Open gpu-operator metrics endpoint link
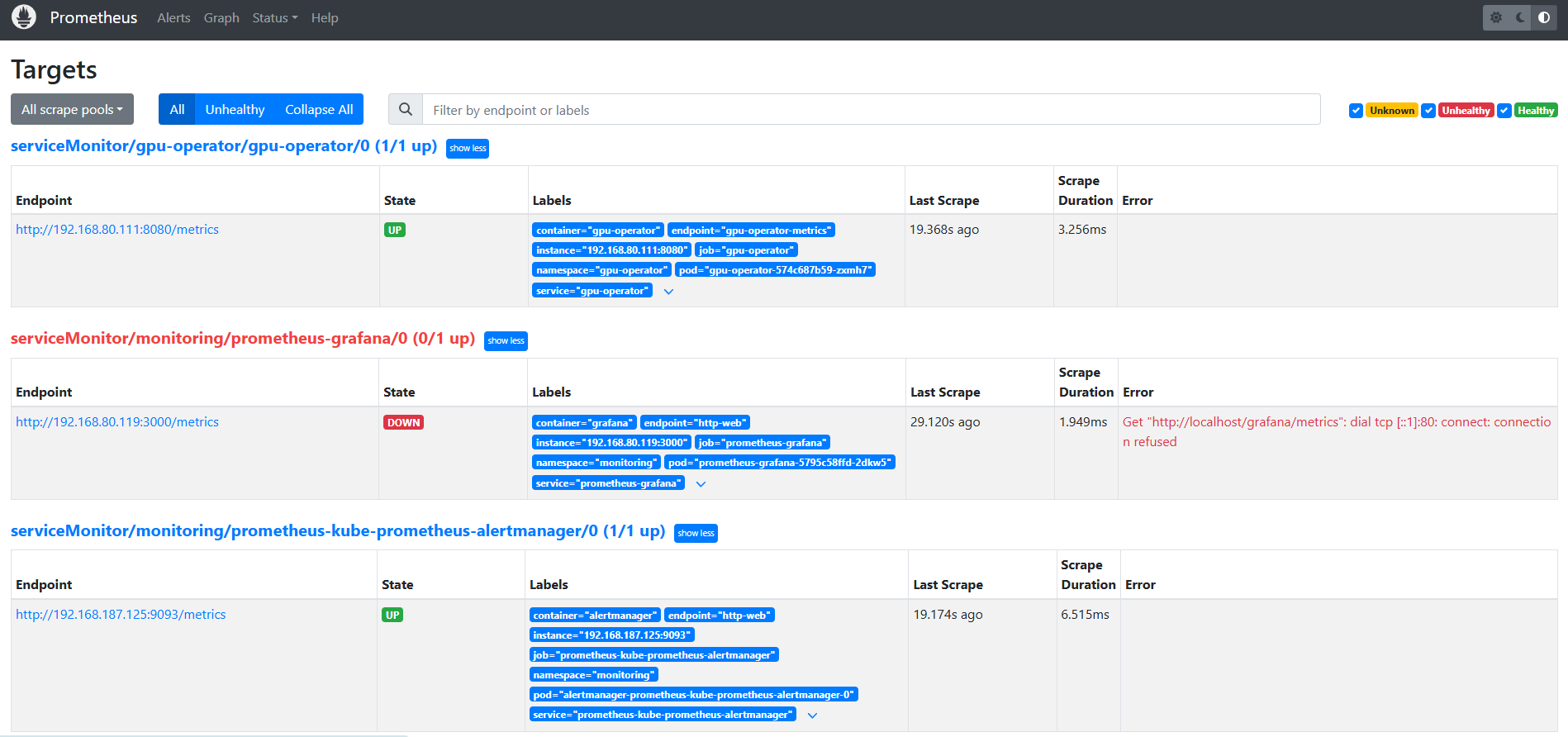Image resolution: width=1568 pixels, height=737 pixels. pos(117,230)
